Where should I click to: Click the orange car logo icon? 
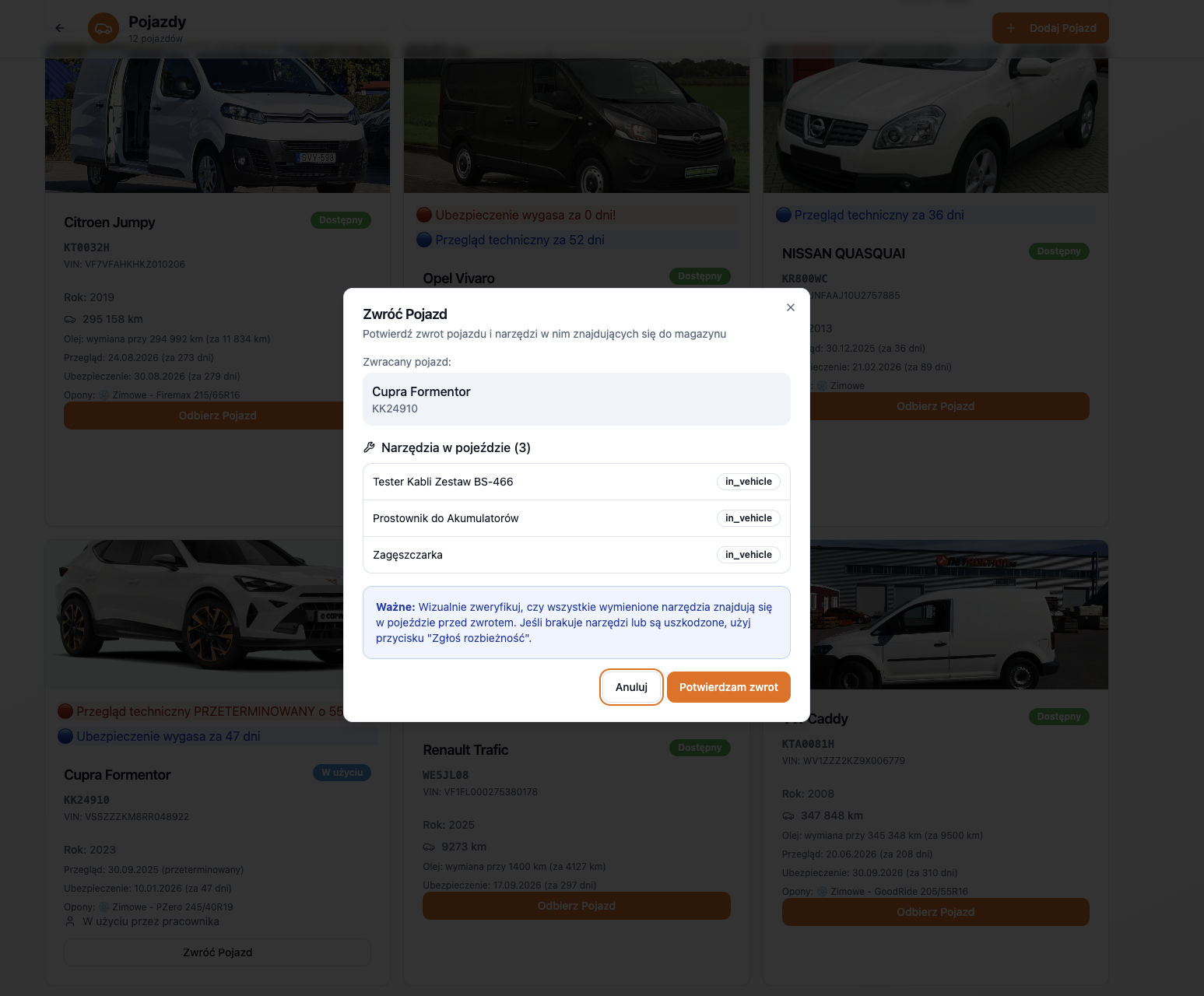point(104,28)
